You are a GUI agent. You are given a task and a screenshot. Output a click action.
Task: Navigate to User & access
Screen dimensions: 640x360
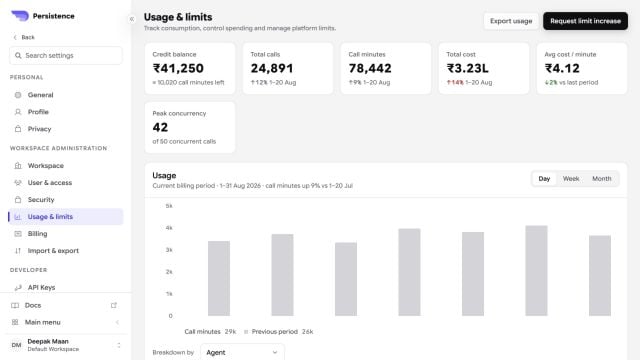tap(66, 182)
